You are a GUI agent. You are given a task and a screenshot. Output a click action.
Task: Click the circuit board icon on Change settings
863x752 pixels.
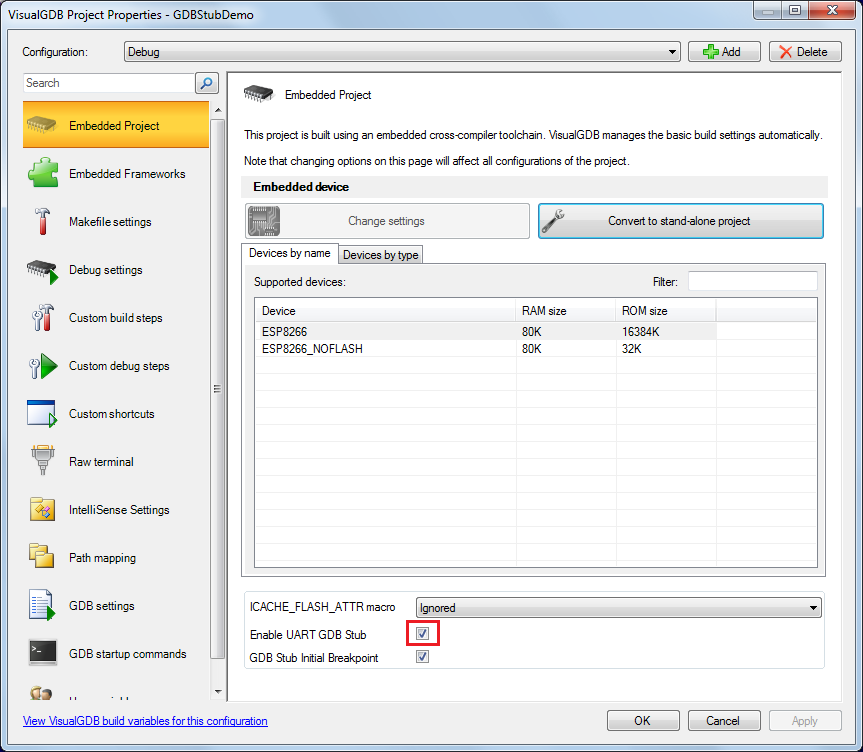coord(264,221)
